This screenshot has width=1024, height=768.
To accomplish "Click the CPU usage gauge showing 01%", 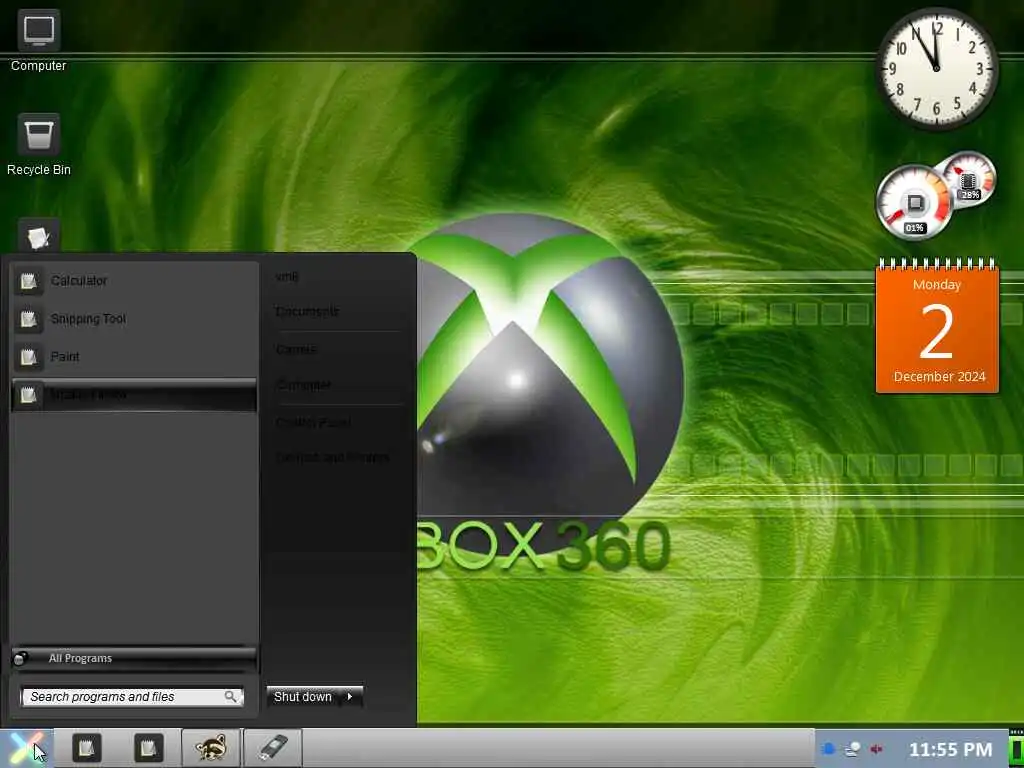I will (x=914, y=202).
